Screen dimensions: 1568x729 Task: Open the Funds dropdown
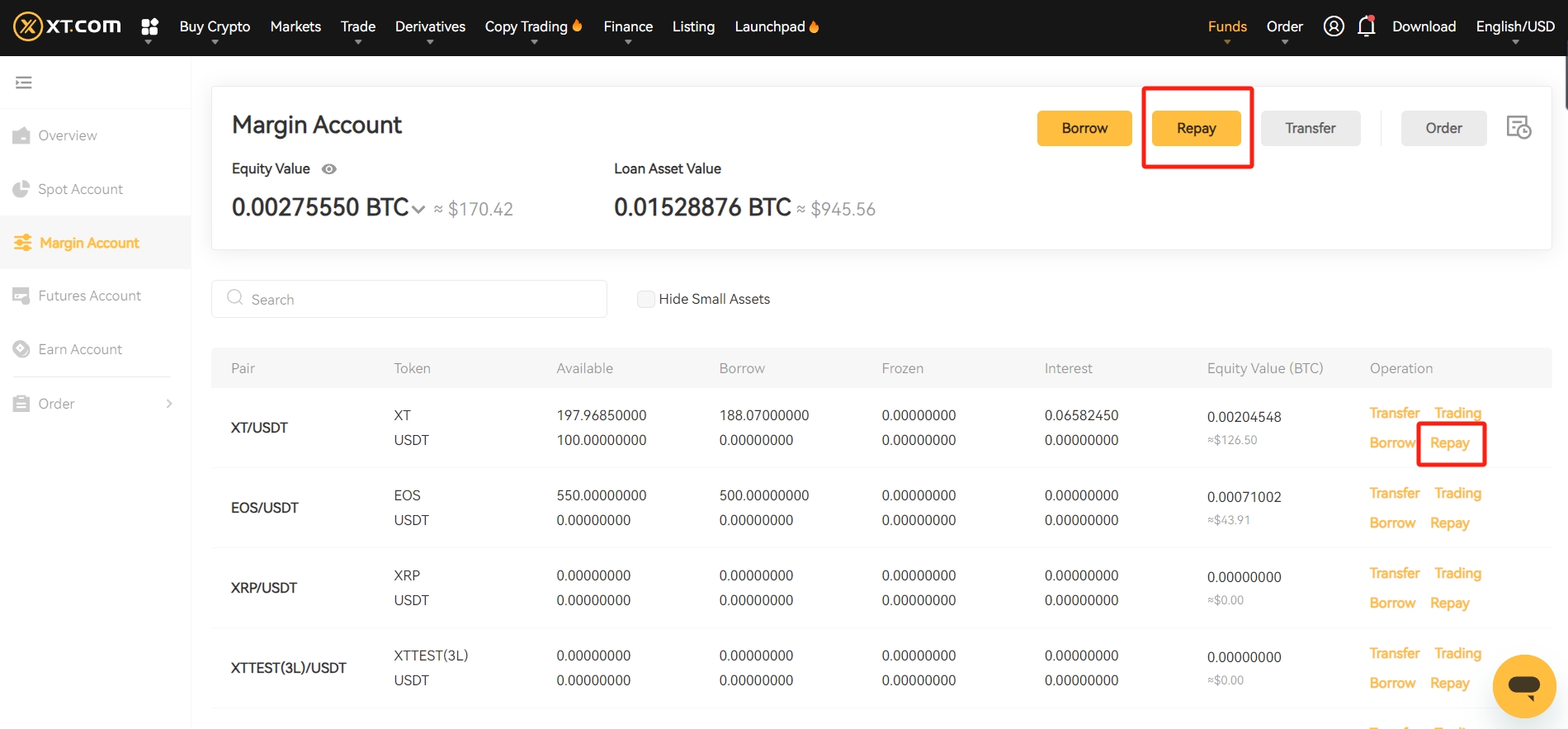1227,26
